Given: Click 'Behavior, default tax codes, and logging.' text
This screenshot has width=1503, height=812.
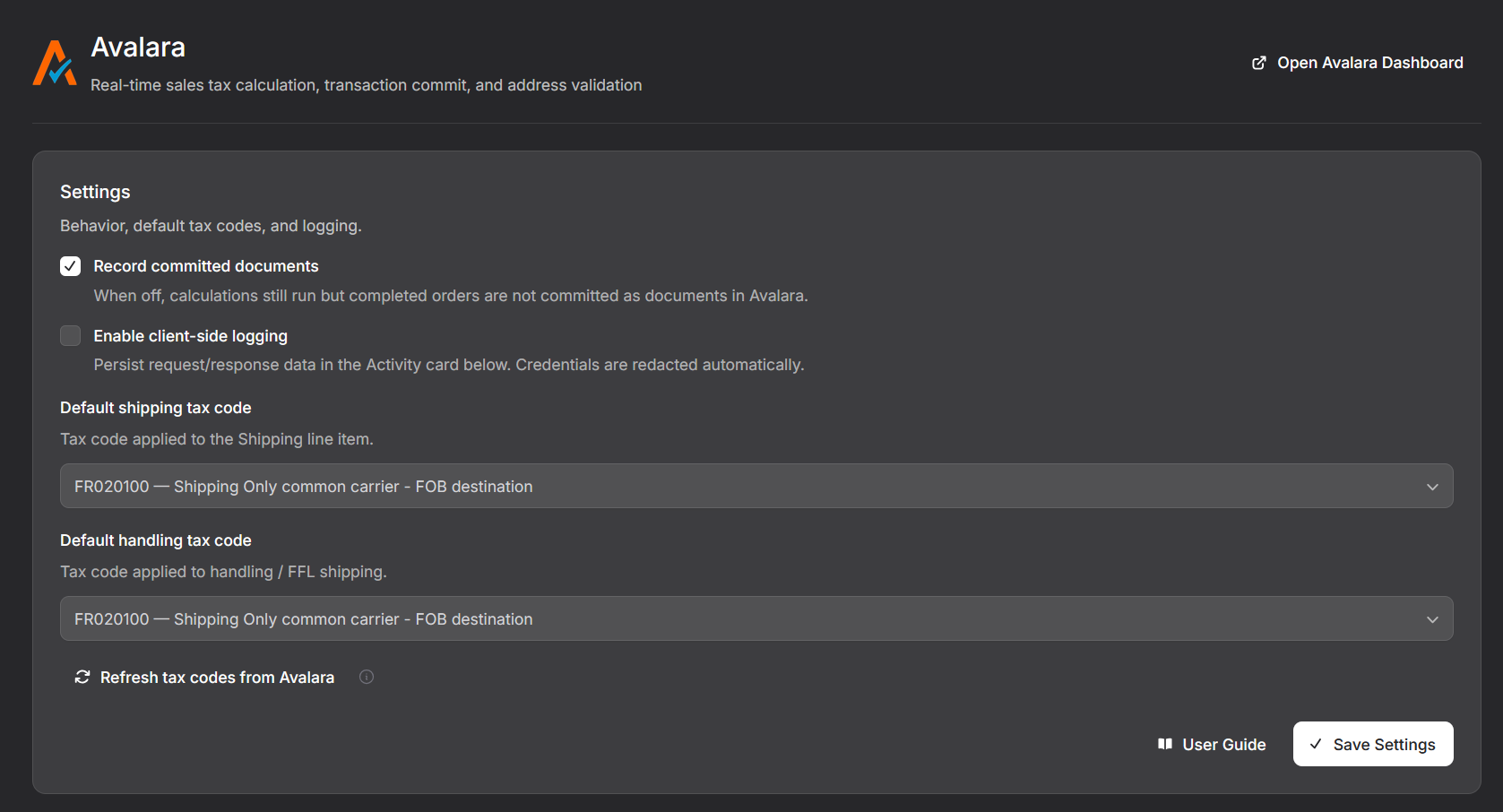Looking at the screenshot, I should coord(212,226).
